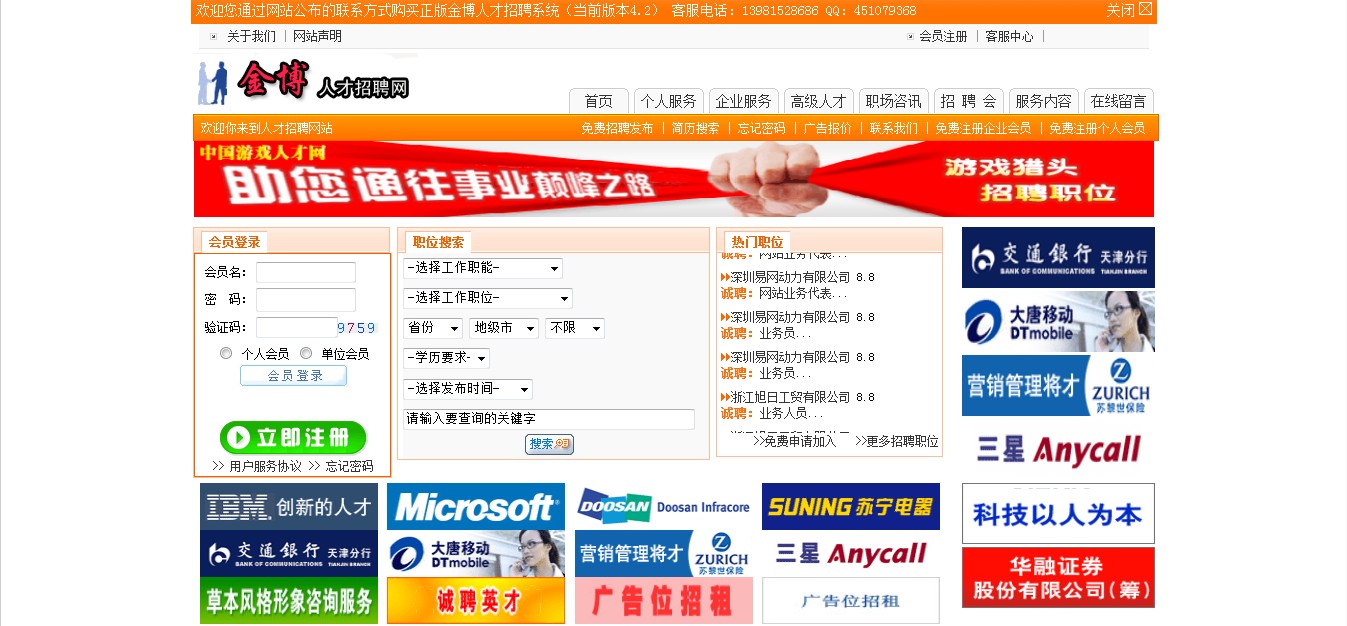Click bottom-grid 大唐移动 DTmobile ad
1347x626 pixels.
476,554
